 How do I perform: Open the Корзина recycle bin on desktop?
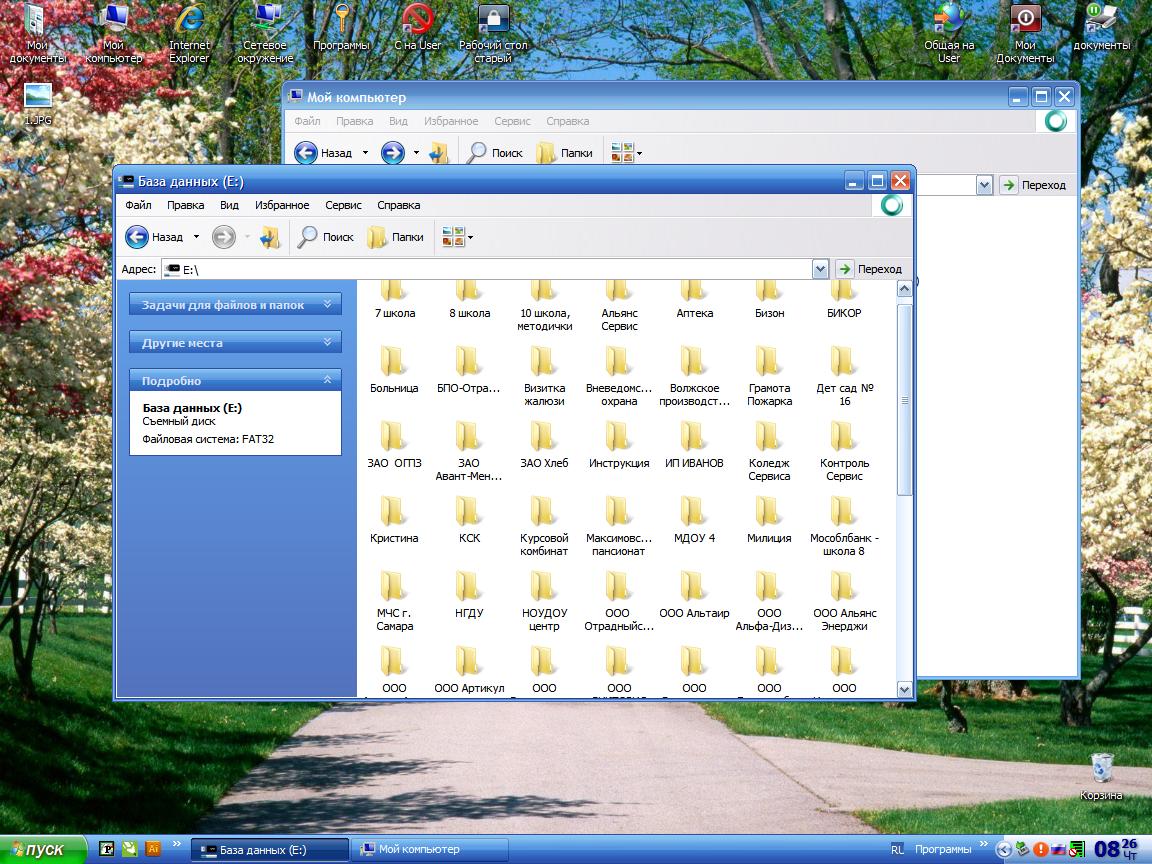pos(1101,769)
